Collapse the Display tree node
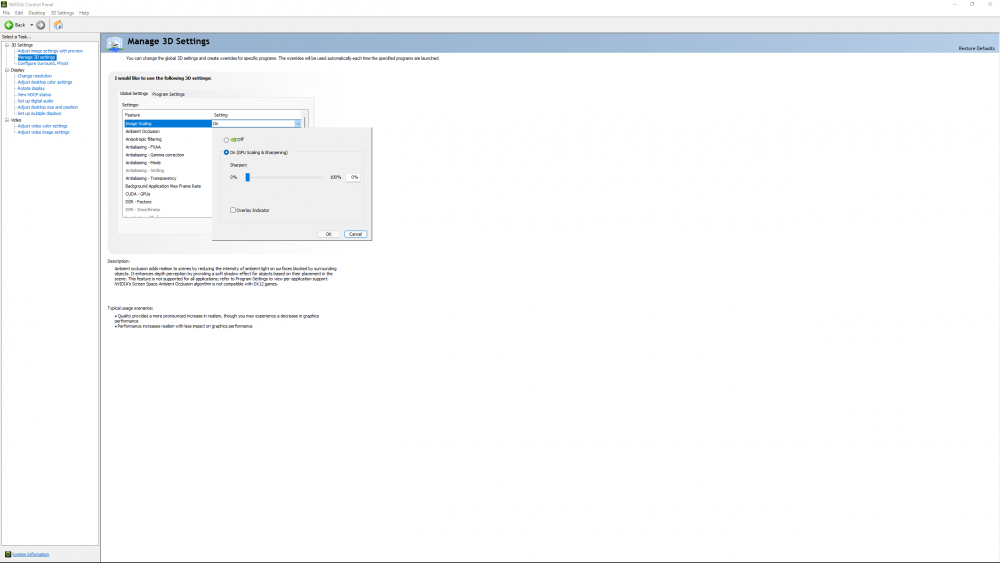The width and height of the screenshot is (1000, 563). point(7,70)
